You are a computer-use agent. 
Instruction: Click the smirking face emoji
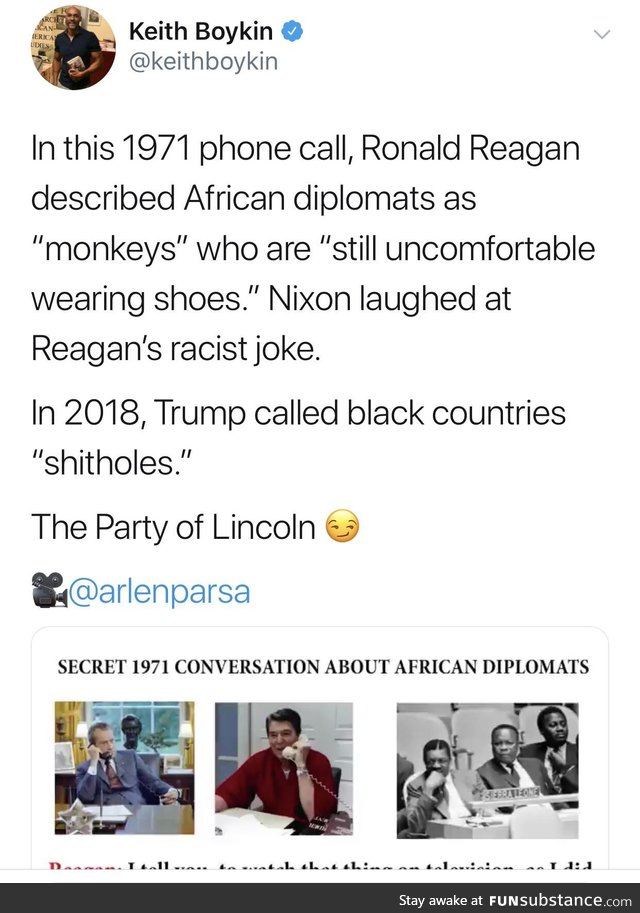342,527
